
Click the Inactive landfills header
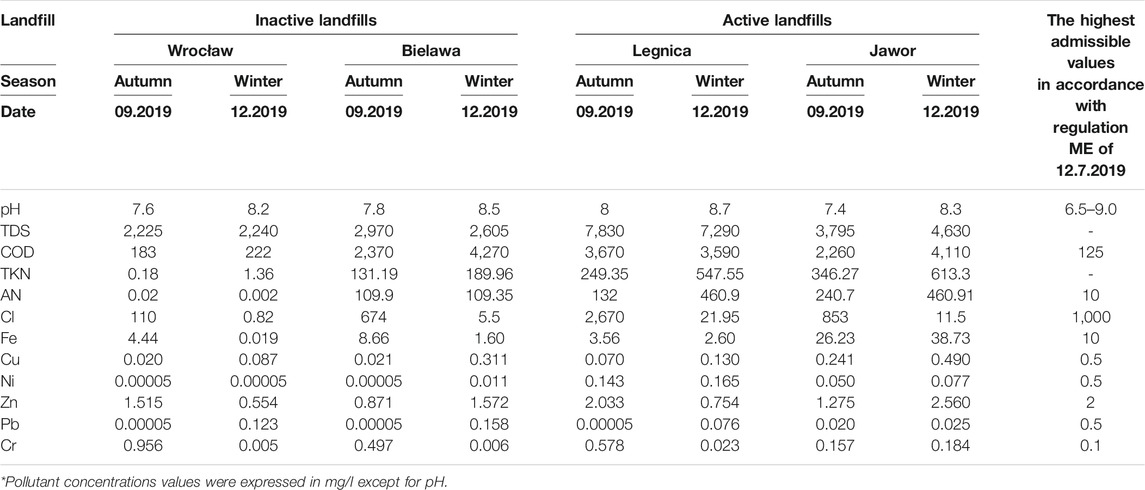(315, 21)
